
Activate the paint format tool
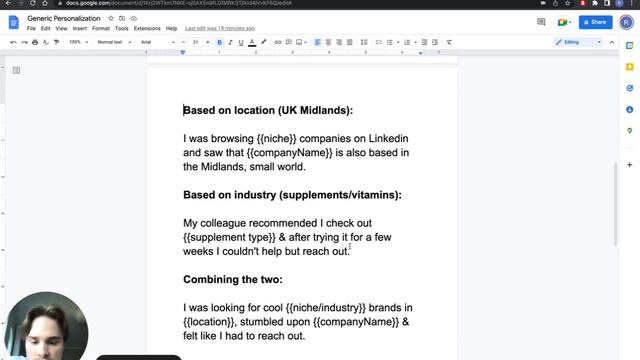click(x=56, y=42)
